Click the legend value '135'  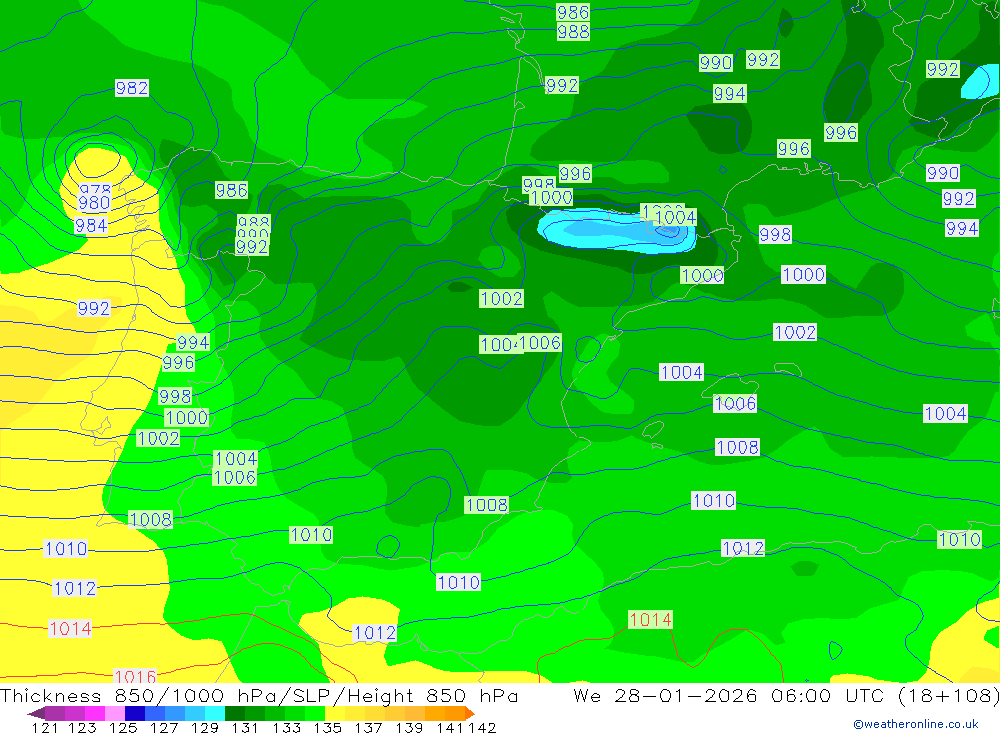[328, 727]
